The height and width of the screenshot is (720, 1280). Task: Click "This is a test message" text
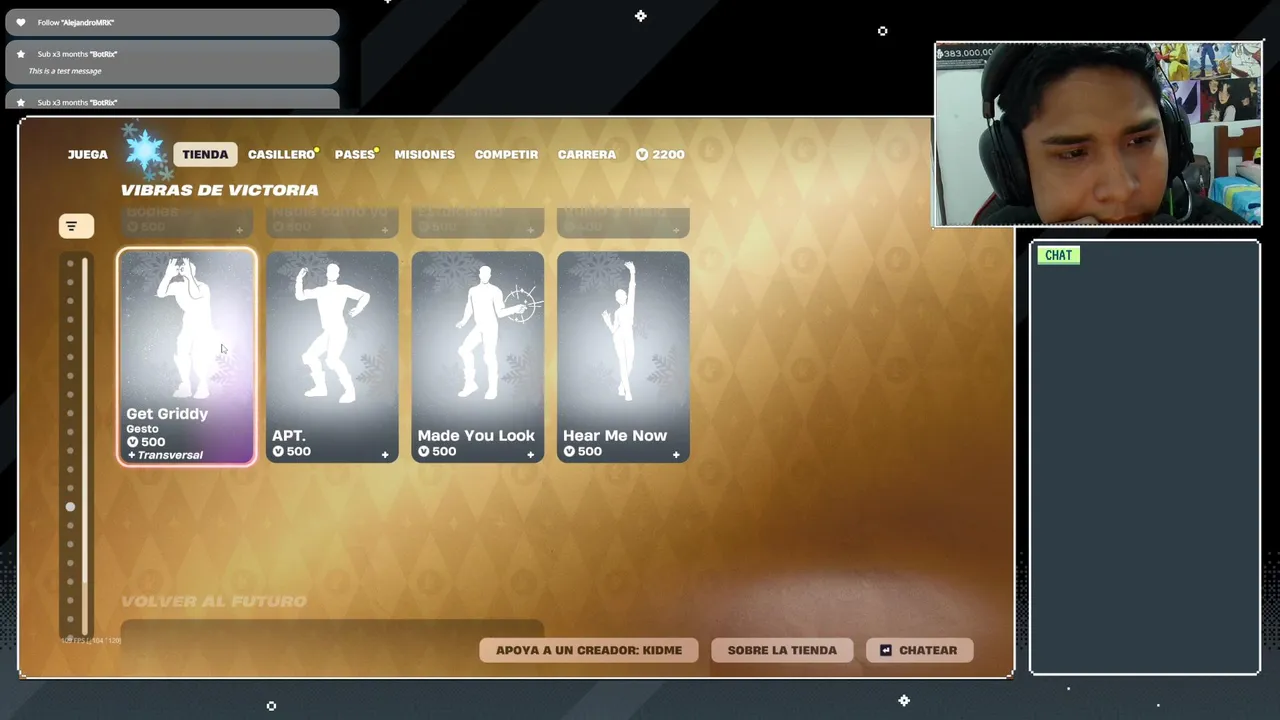(x=65, y=71)
